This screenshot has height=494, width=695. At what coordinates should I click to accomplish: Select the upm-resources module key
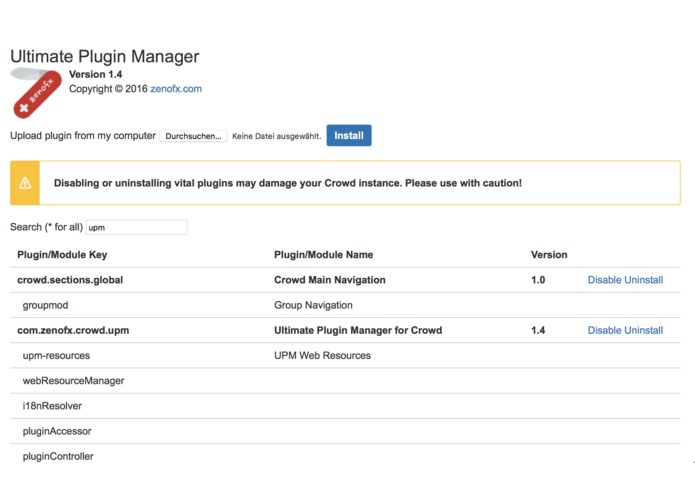tap(56, 356)
